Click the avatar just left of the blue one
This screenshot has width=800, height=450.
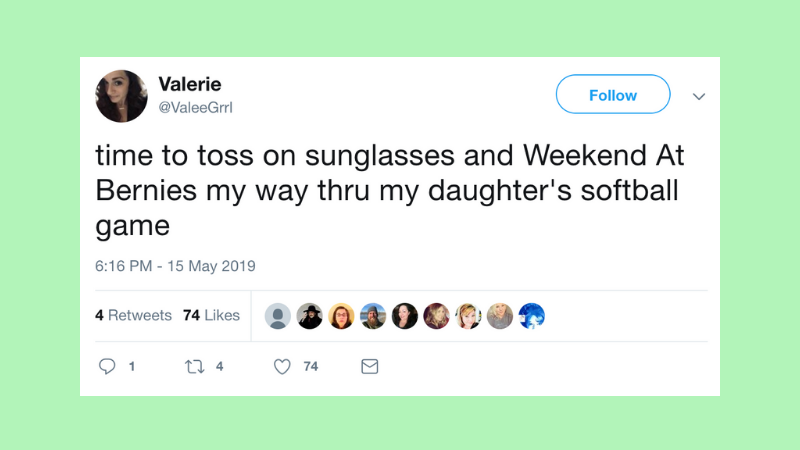coord(500,316)
